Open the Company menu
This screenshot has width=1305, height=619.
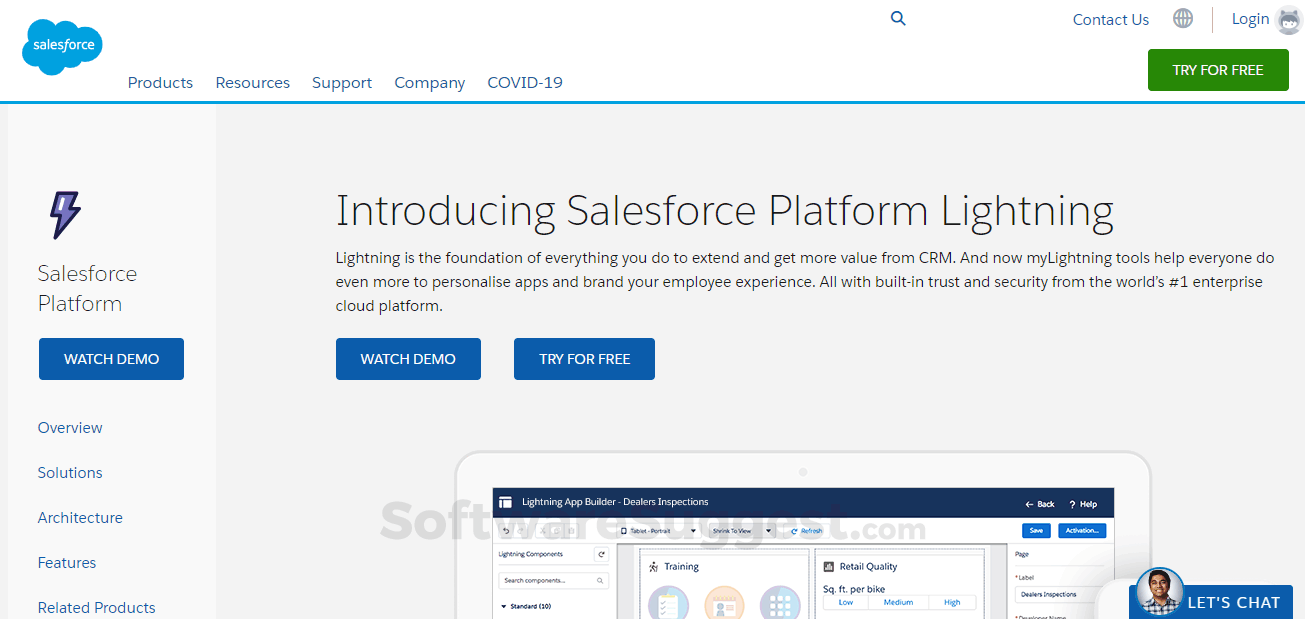point(429,82)
